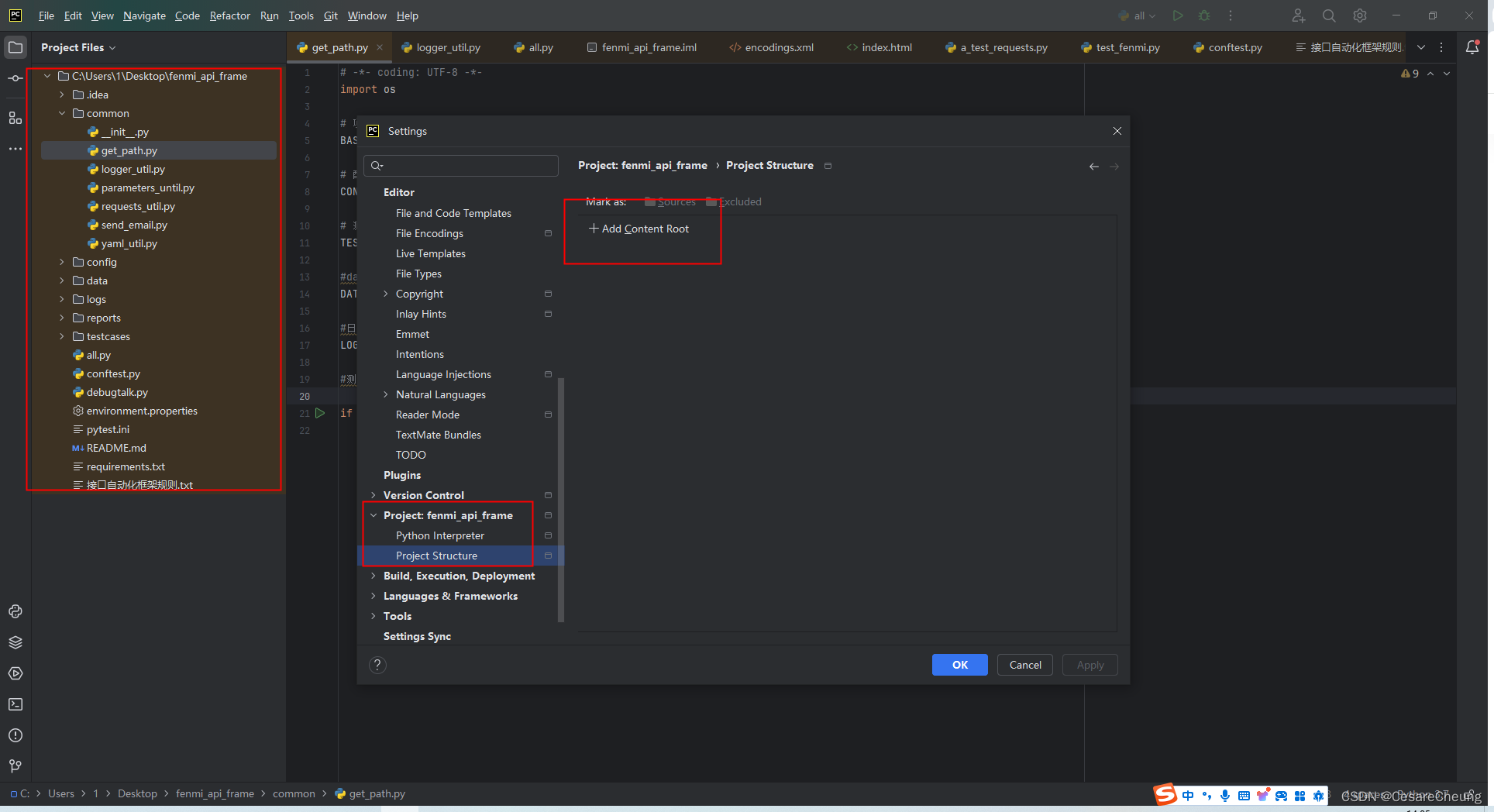This screenshot has width=1494, height=812.
Task: Click Search Everywhere magnifier icon
Action: pyautogui.click(x=1329, y=15)
